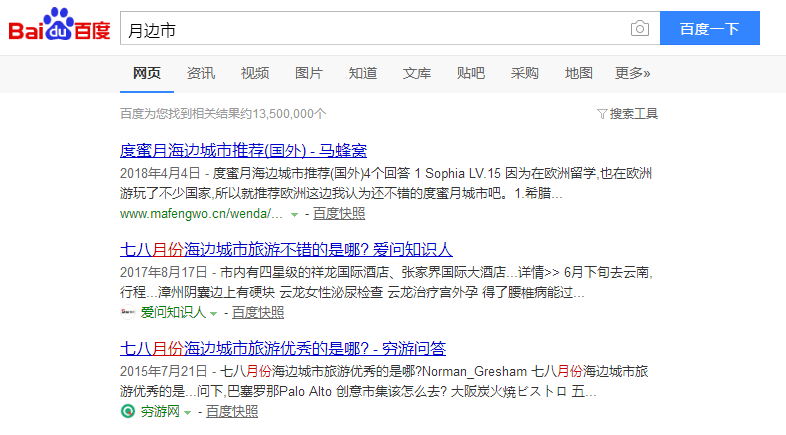
Task: Open the 知道 tab
Action: pyautogui.click(x=363, y=73)
